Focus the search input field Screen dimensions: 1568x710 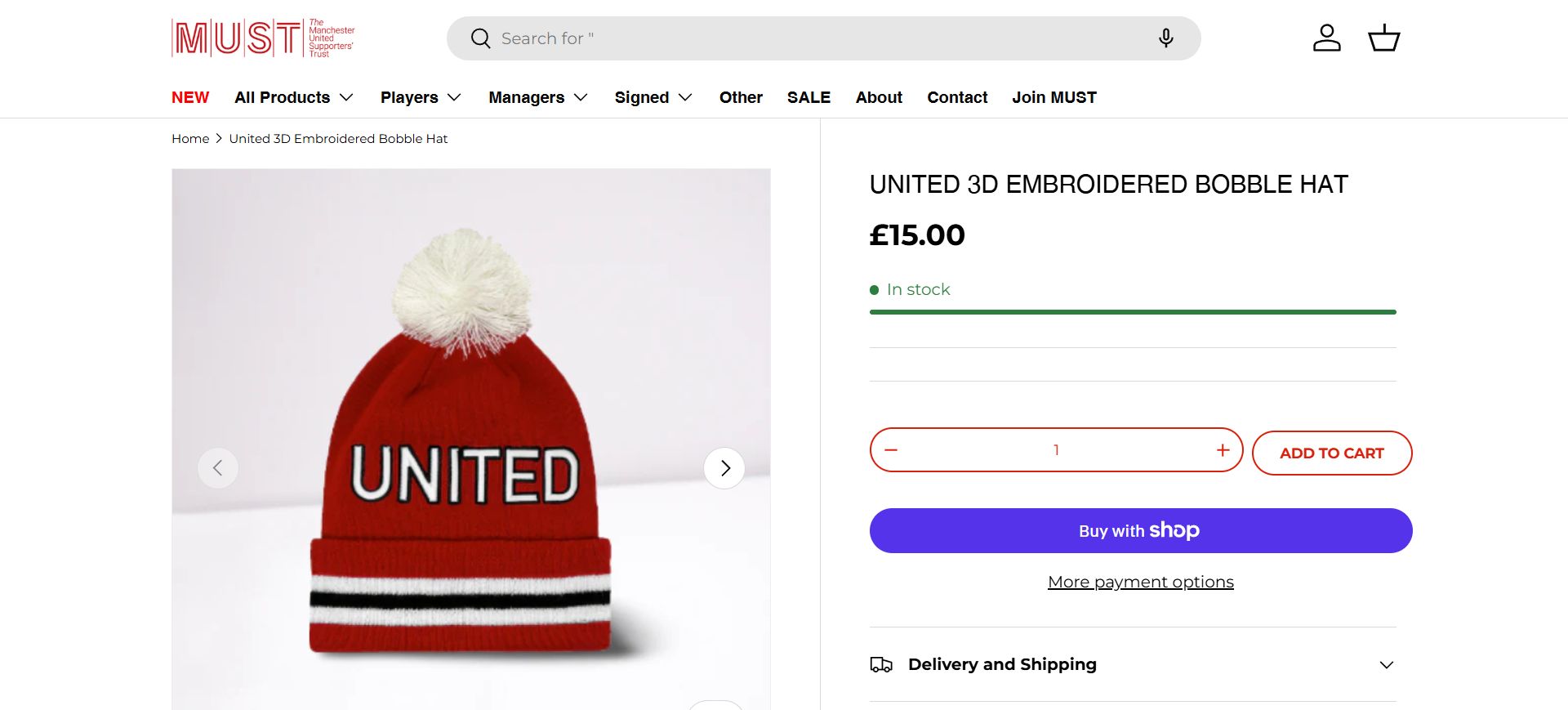point(817,38)
